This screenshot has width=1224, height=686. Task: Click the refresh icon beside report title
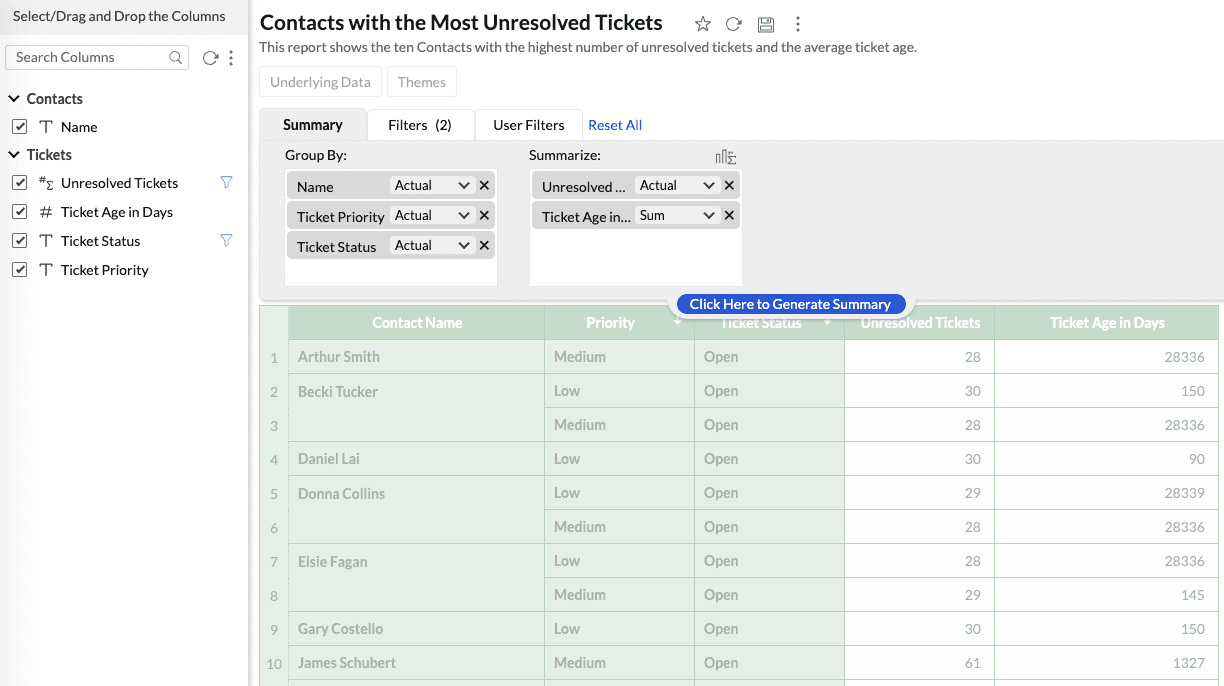pos(734,24)
